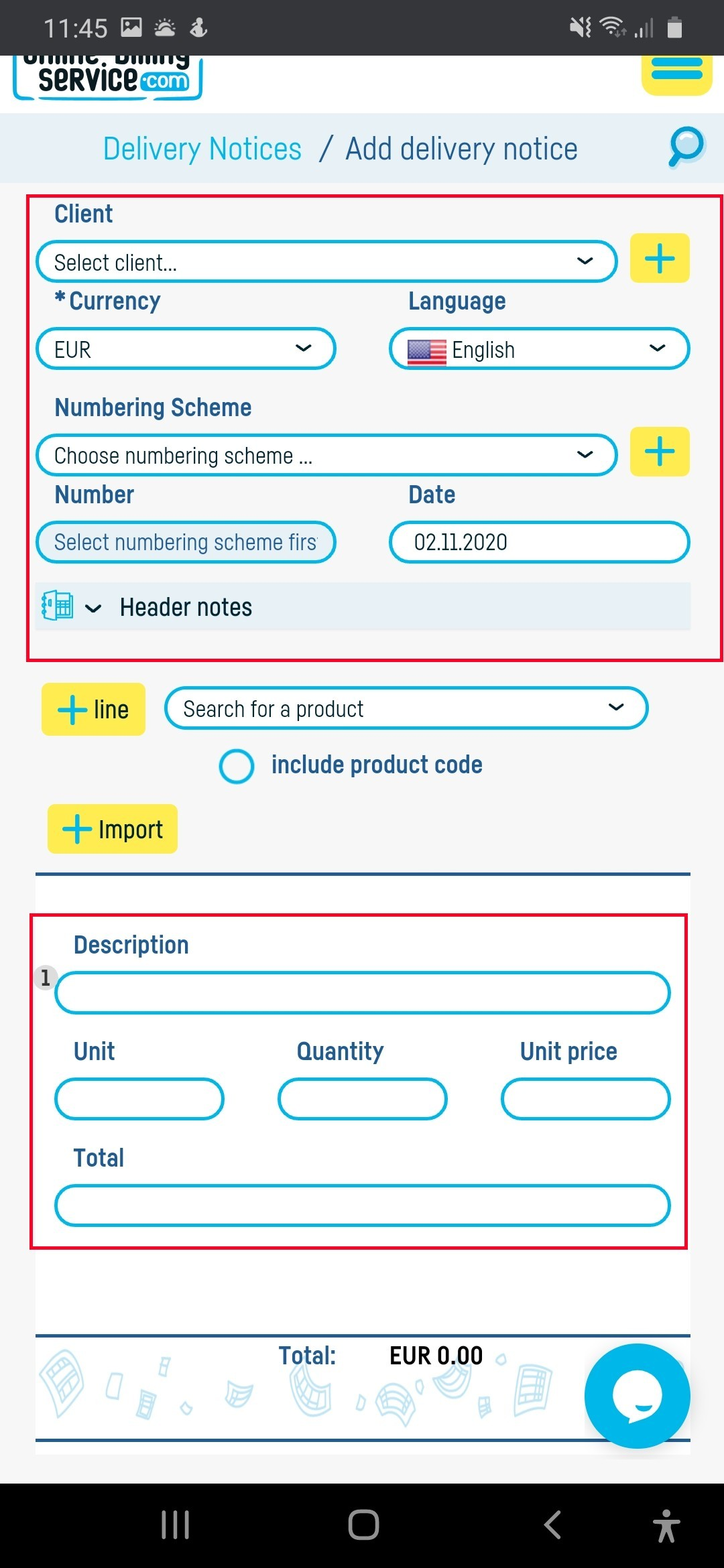Add a new client using the plus icon
Image resolution: width=724 pixels, height=1568 pixels.
click(659, 258)
